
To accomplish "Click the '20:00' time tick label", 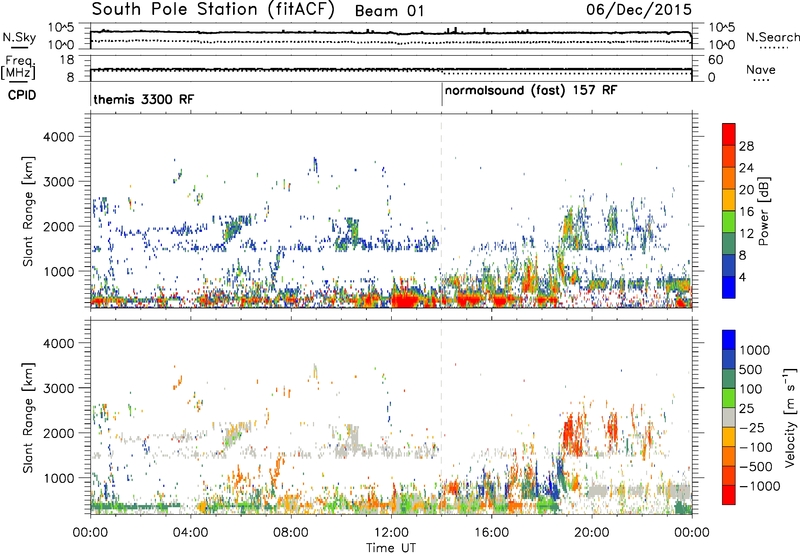I will pos(592,533).
